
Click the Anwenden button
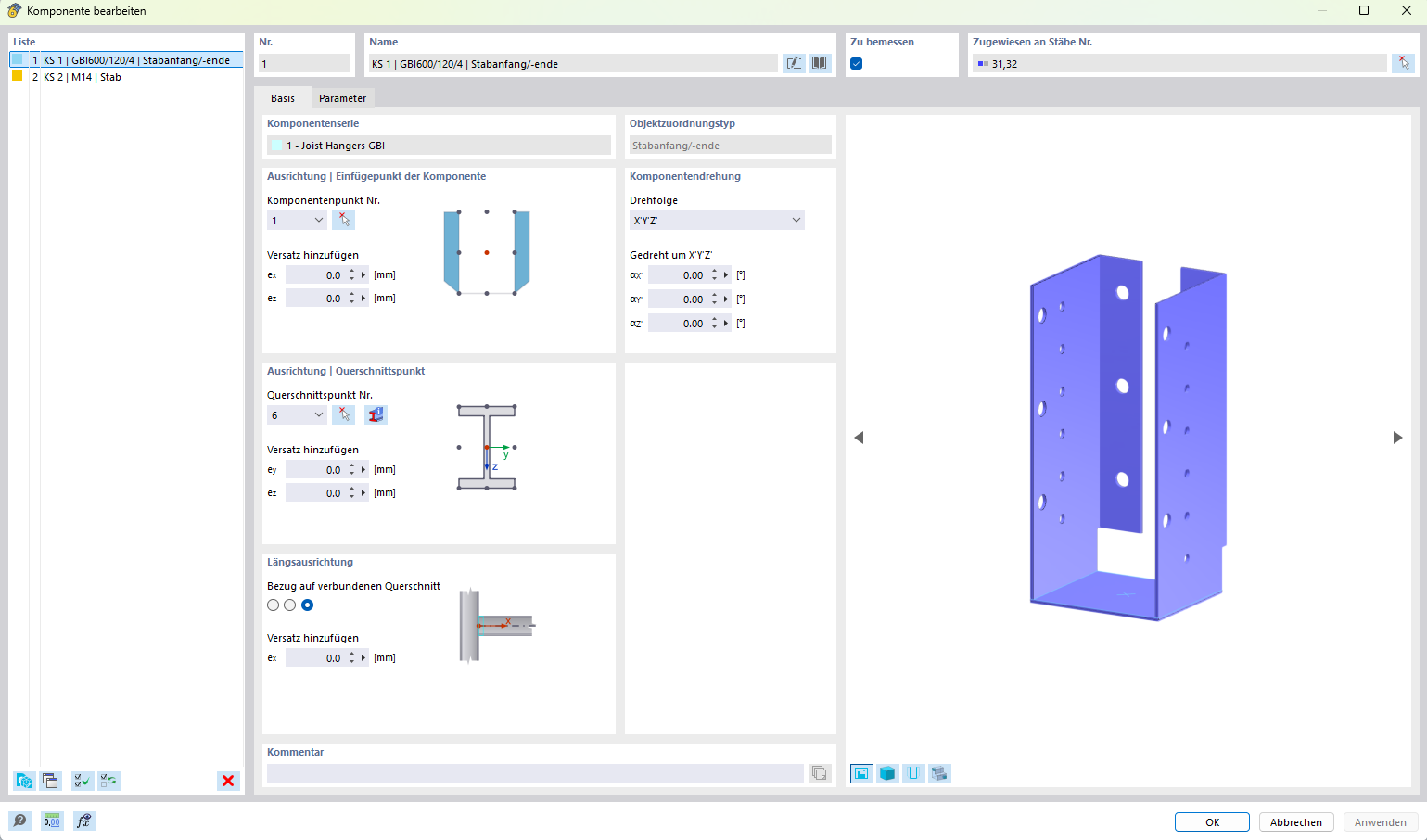(1381, 822)
